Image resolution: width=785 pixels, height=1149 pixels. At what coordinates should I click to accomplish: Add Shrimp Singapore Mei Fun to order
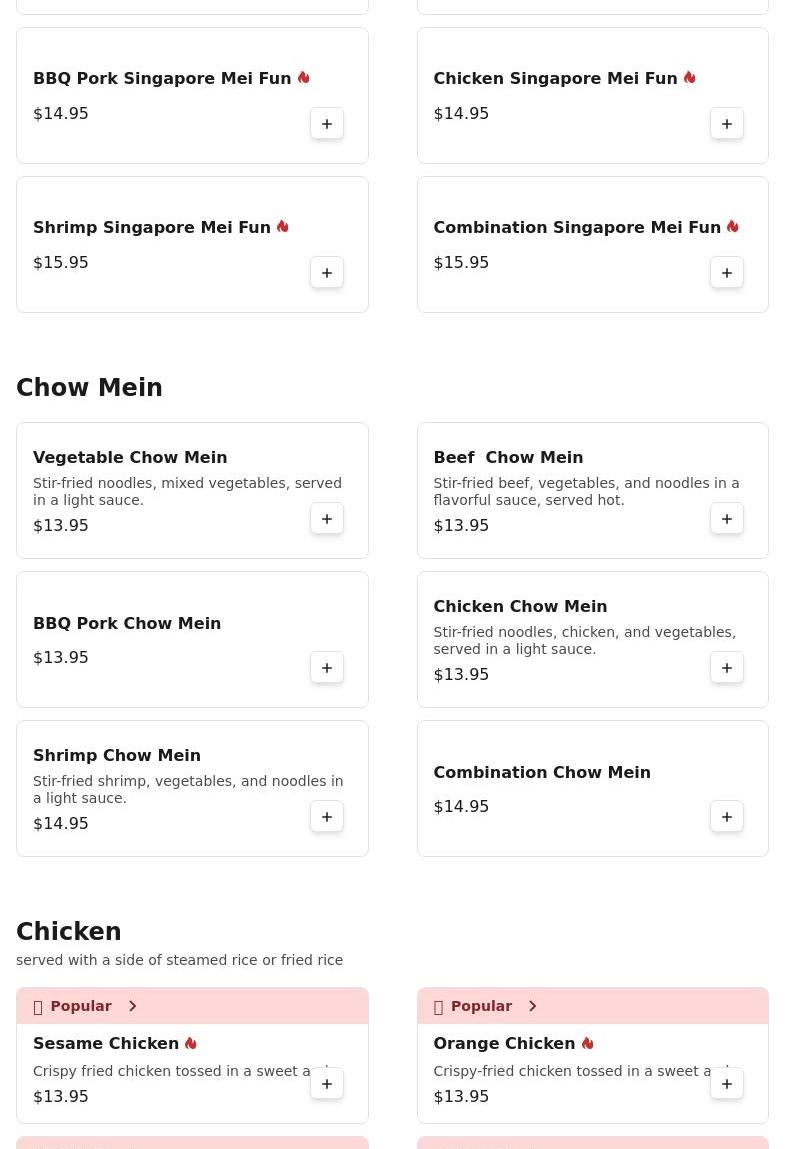(x=327, y=273)
